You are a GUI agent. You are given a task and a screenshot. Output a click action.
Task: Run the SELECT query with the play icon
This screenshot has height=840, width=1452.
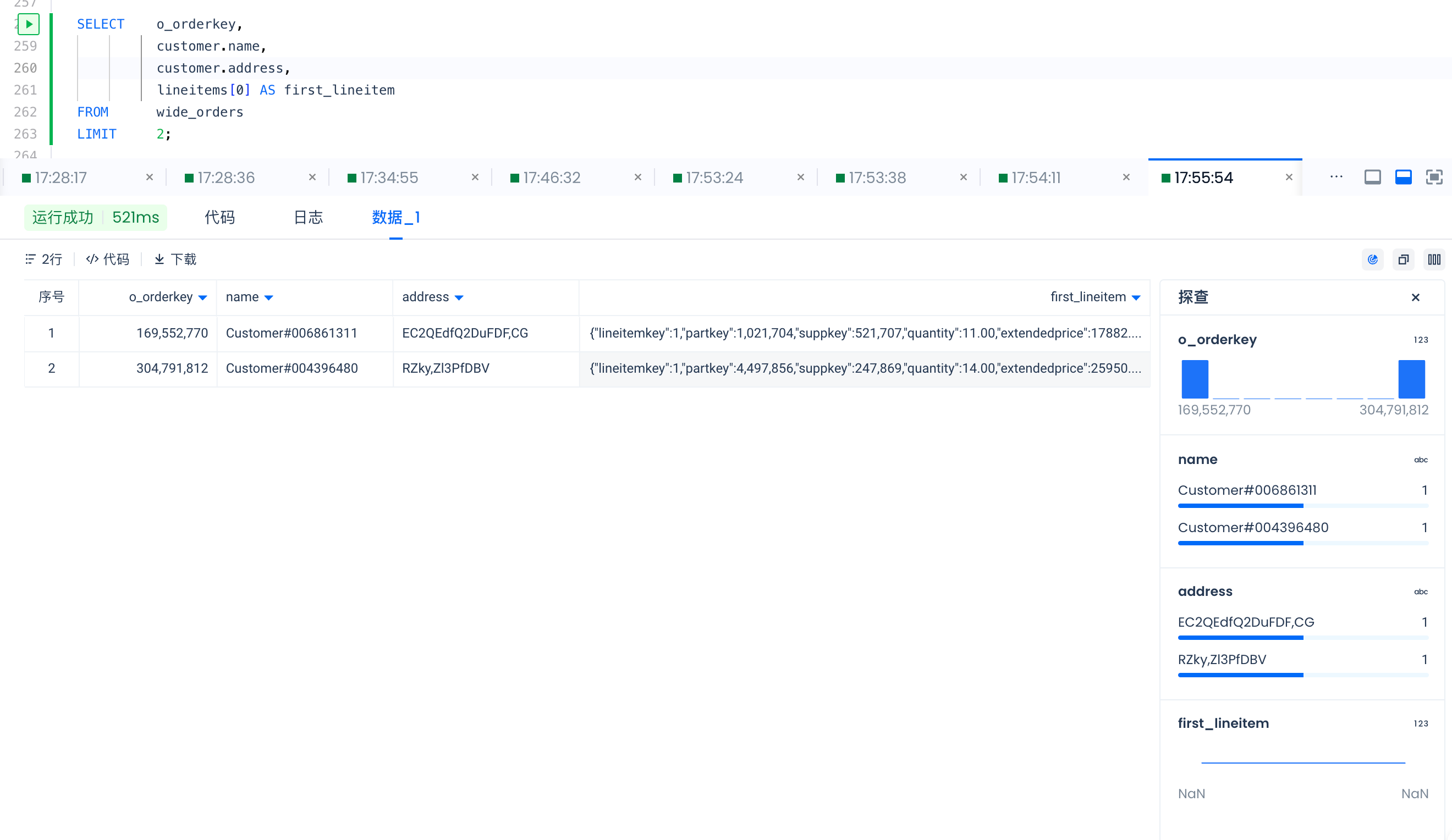[x=28, y=24]
